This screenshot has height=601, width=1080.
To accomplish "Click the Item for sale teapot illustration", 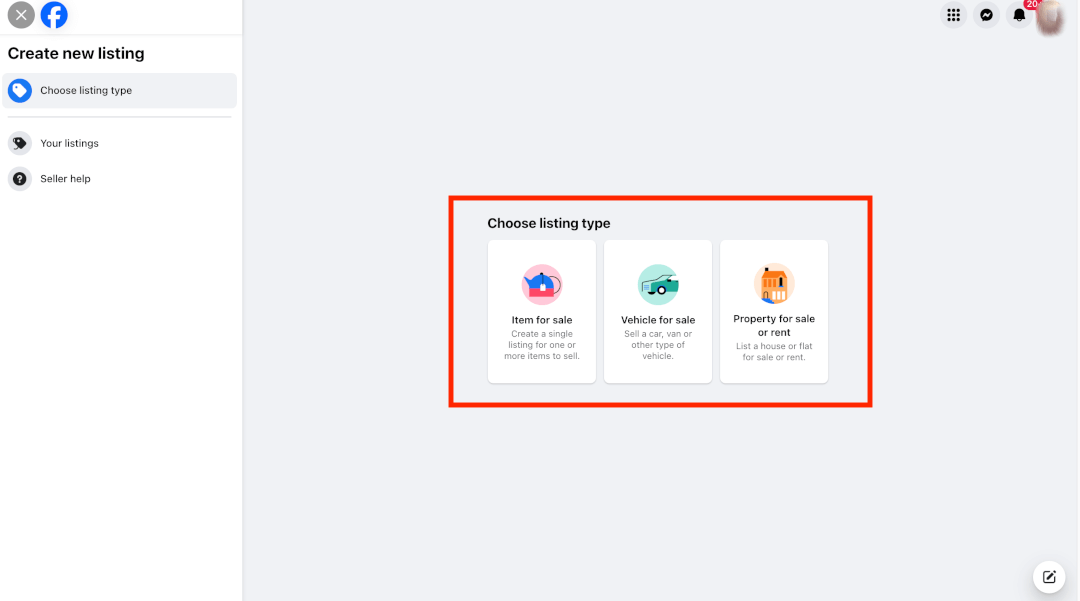I will [542, 284].
